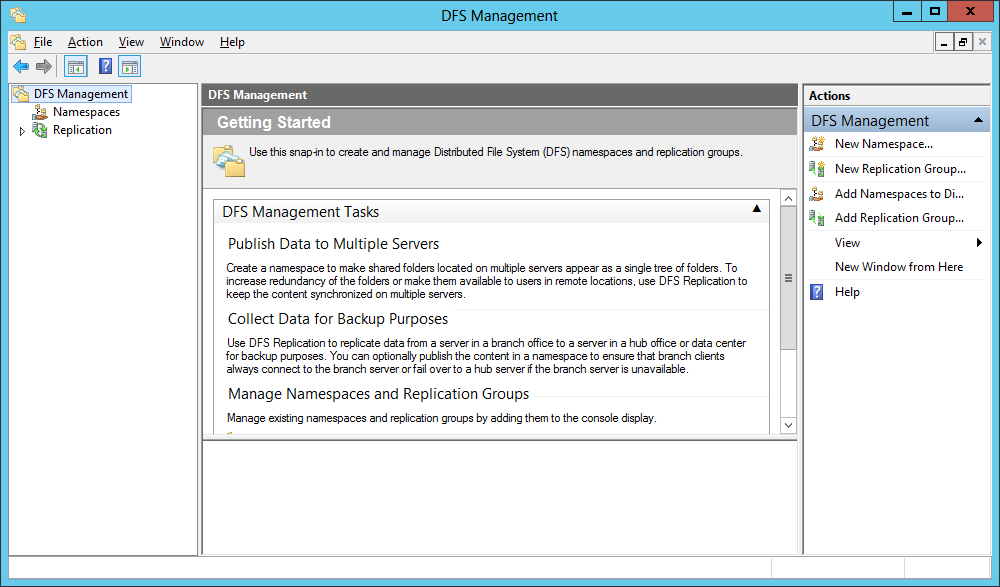Click the scrollbar down arrow in tasks pane
Viewport: 1000px width, 587px height.
coord(788,425)
